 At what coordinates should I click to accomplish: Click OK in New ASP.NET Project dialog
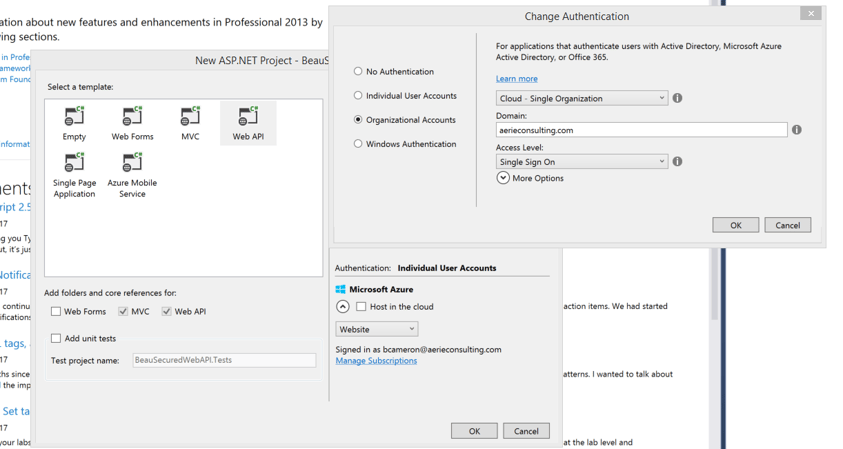(x=474, y=431)
